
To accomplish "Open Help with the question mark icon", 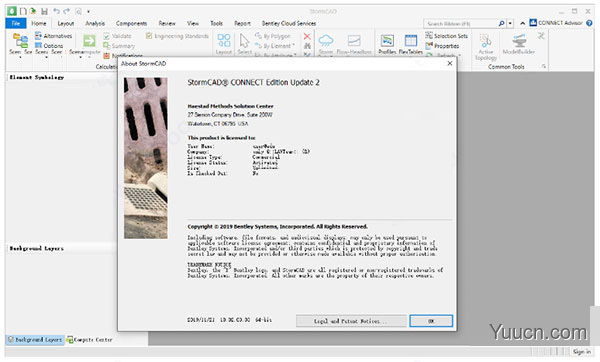I will 589,23.
